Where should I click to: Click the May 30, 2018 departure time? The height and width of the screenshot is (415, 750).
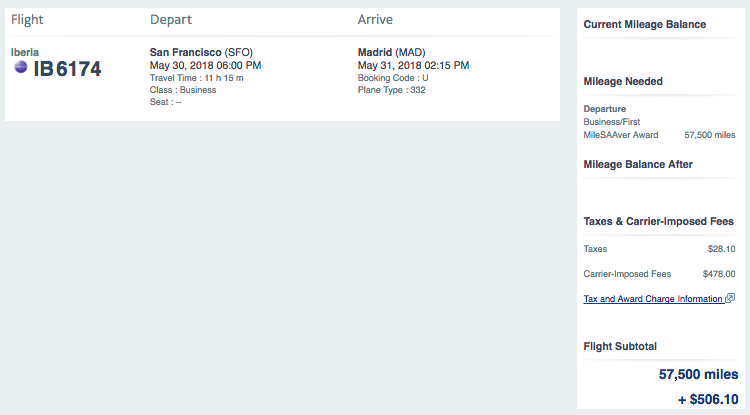(205, 66)
